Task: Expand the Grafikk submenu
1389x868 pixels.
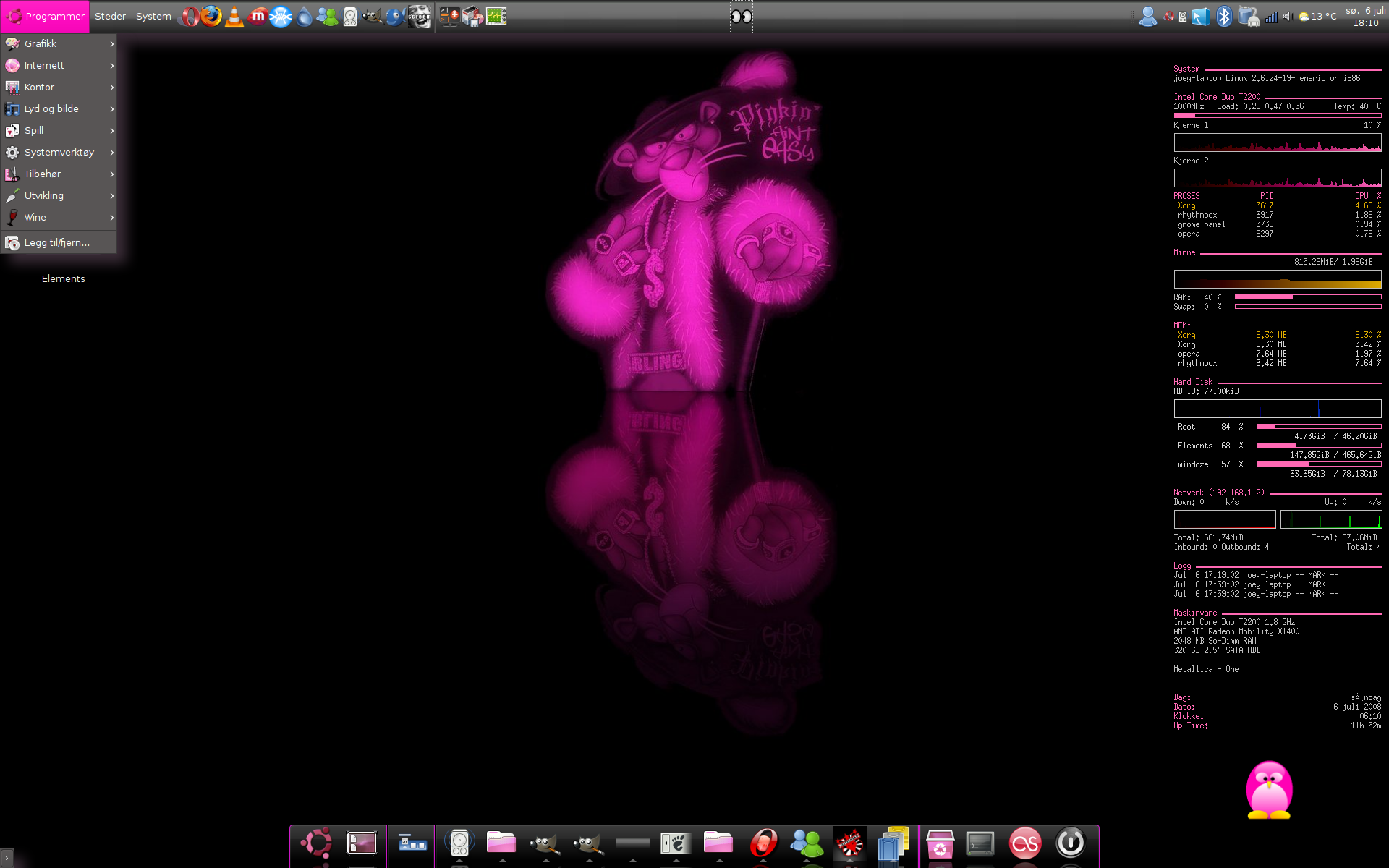Action: tap(59, 43)
